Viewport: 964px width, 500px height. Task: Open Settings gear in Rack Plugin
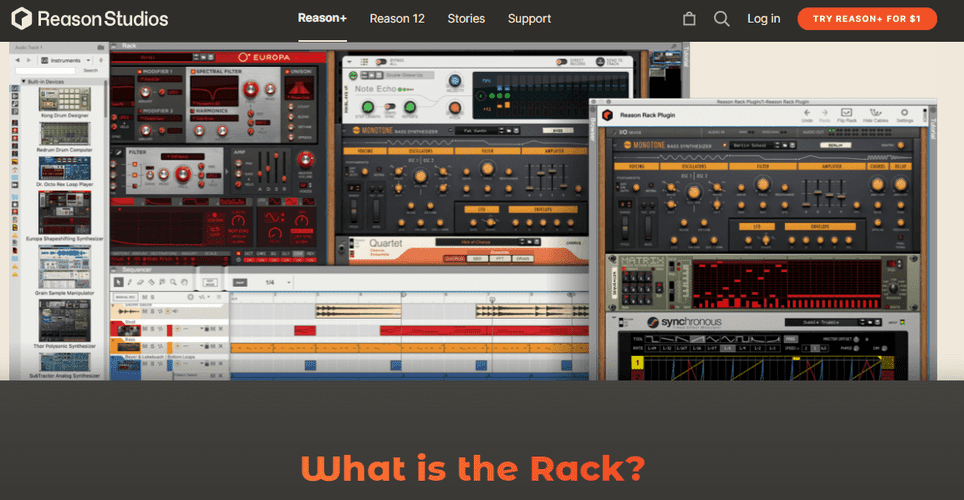904,115
